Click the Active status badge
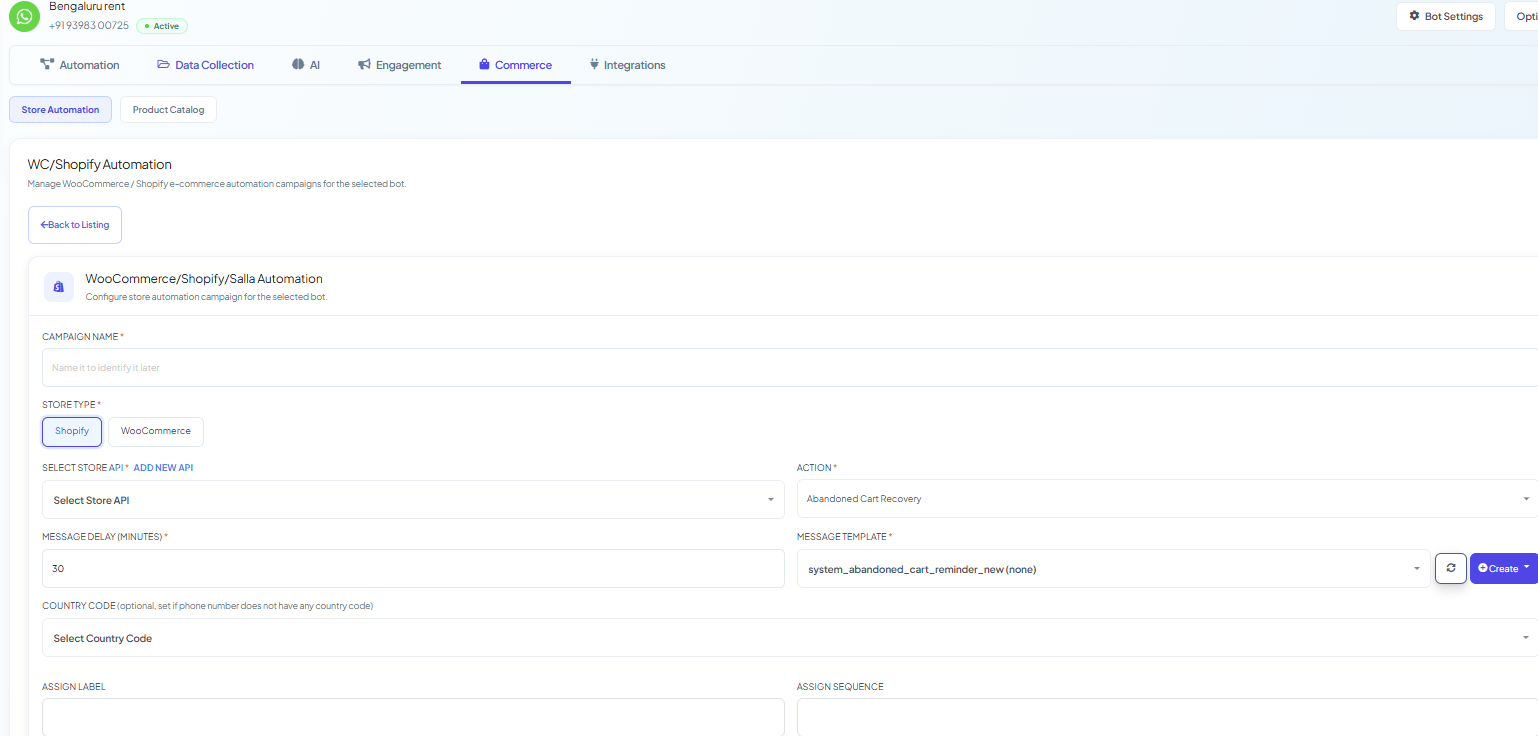Image resolution: width=1538 pixels, height=736 pixels. point(161,26)
